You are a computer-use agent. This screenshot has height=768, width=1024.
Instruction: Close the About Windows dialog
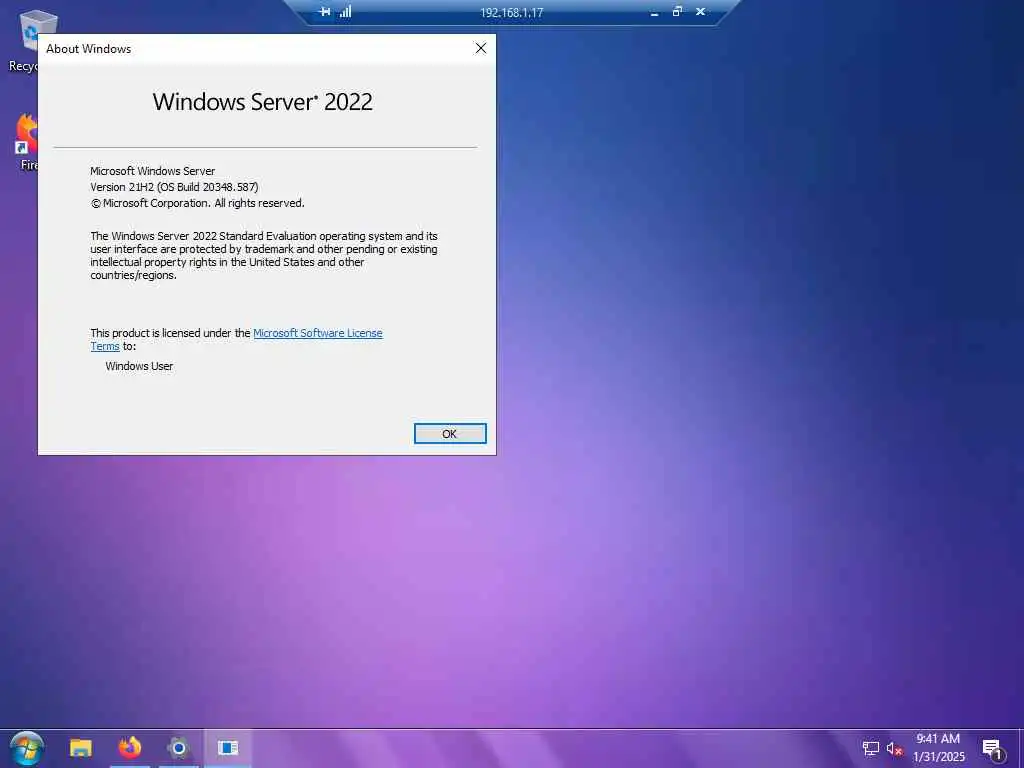pyautogui.click(x=481, y=48)
